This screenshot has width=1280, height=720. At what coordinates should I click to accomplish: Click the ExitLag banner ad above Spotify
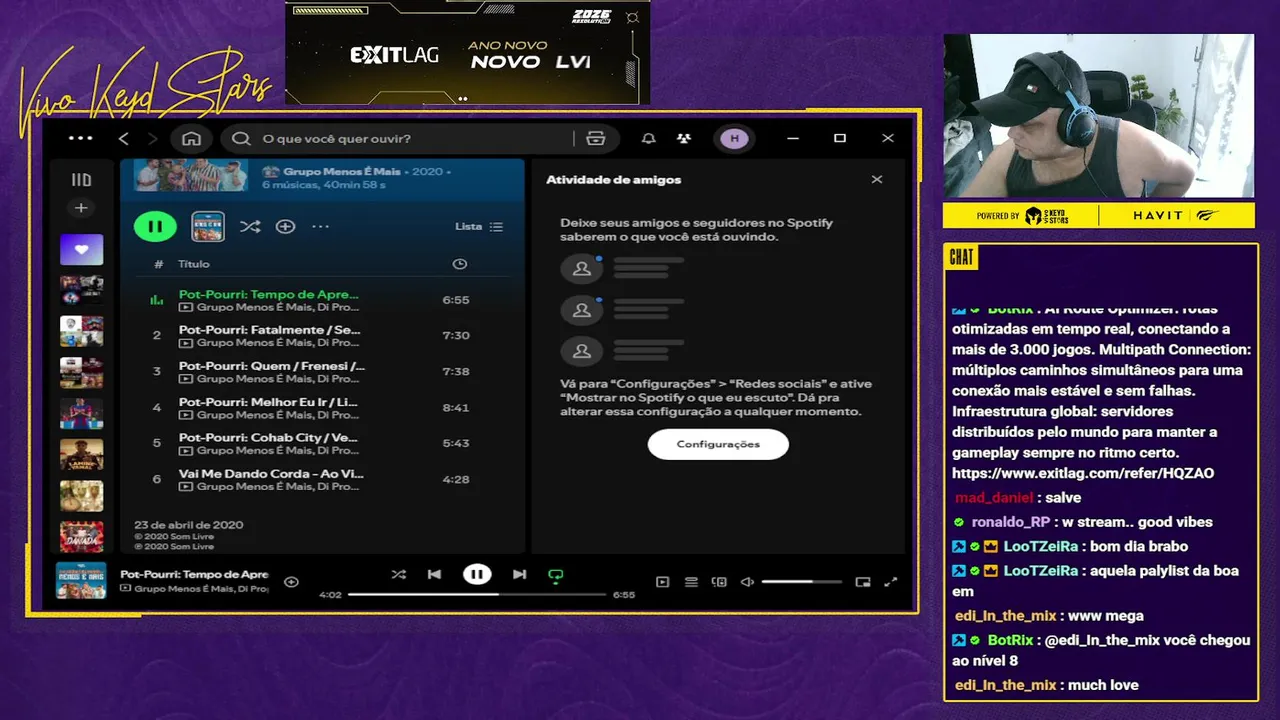468,53
